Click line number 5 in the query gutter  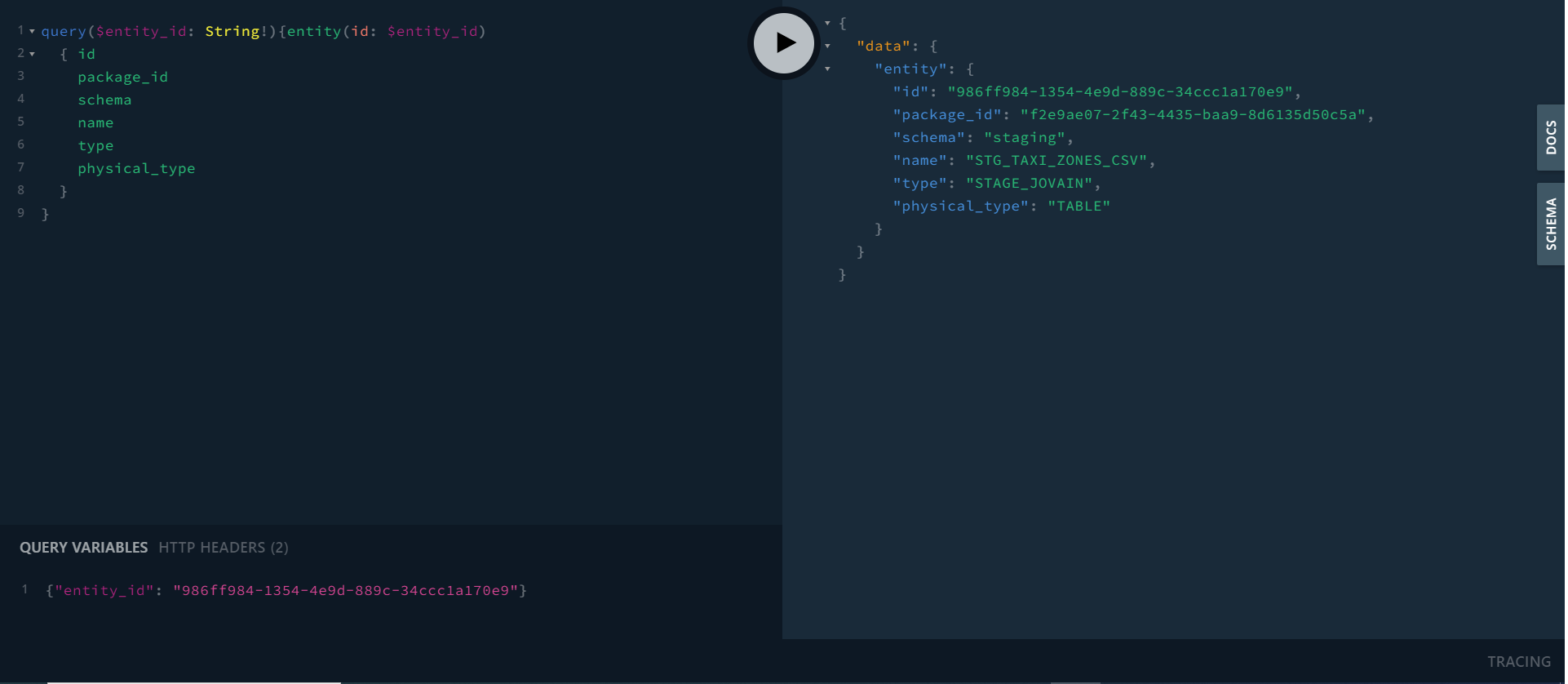(x=21, y=122)
